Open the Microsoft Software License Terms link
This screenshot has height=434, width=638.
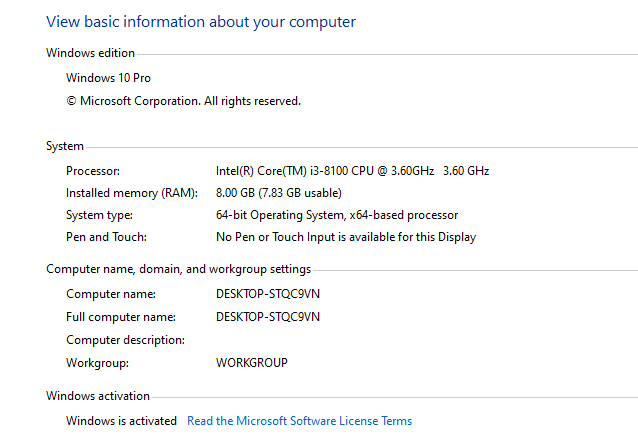[299, 421]
